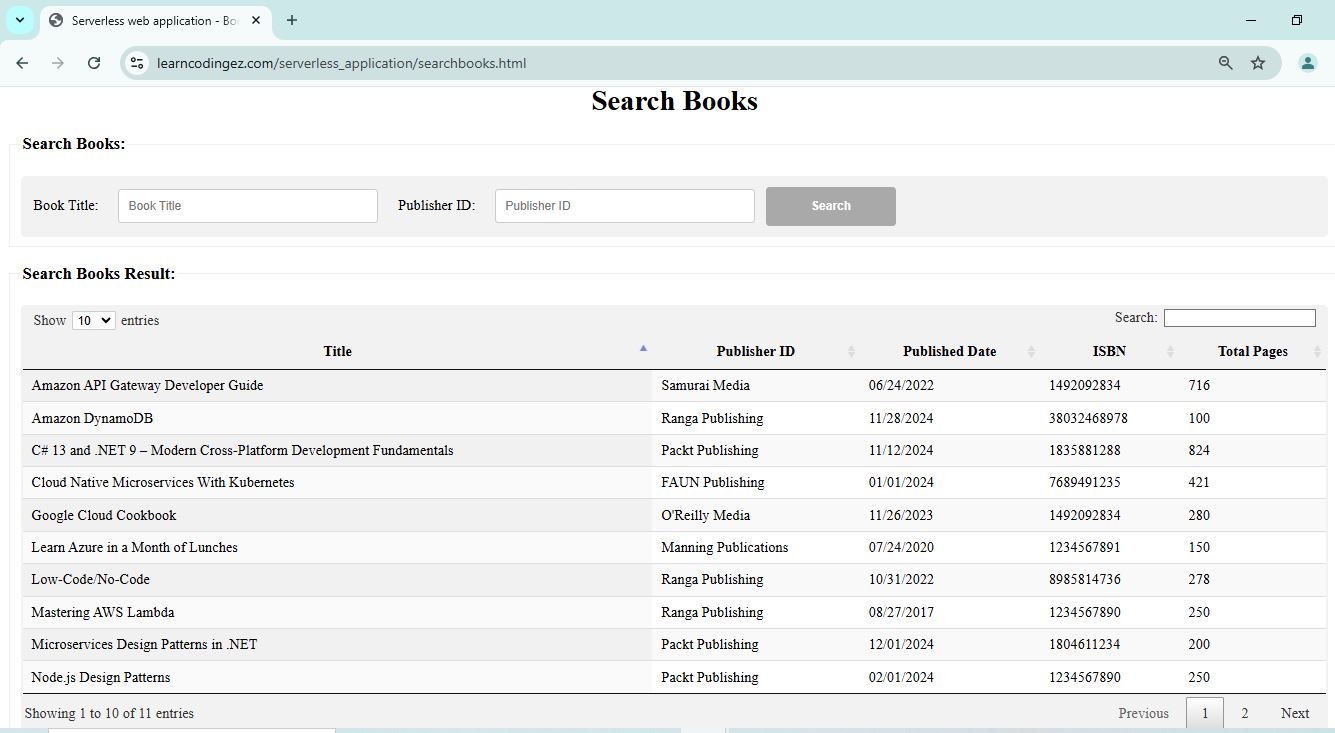Reload the page with the refresh icon
The width and height of the screenshot is (1335, 733).
click(x=94, y=63)
